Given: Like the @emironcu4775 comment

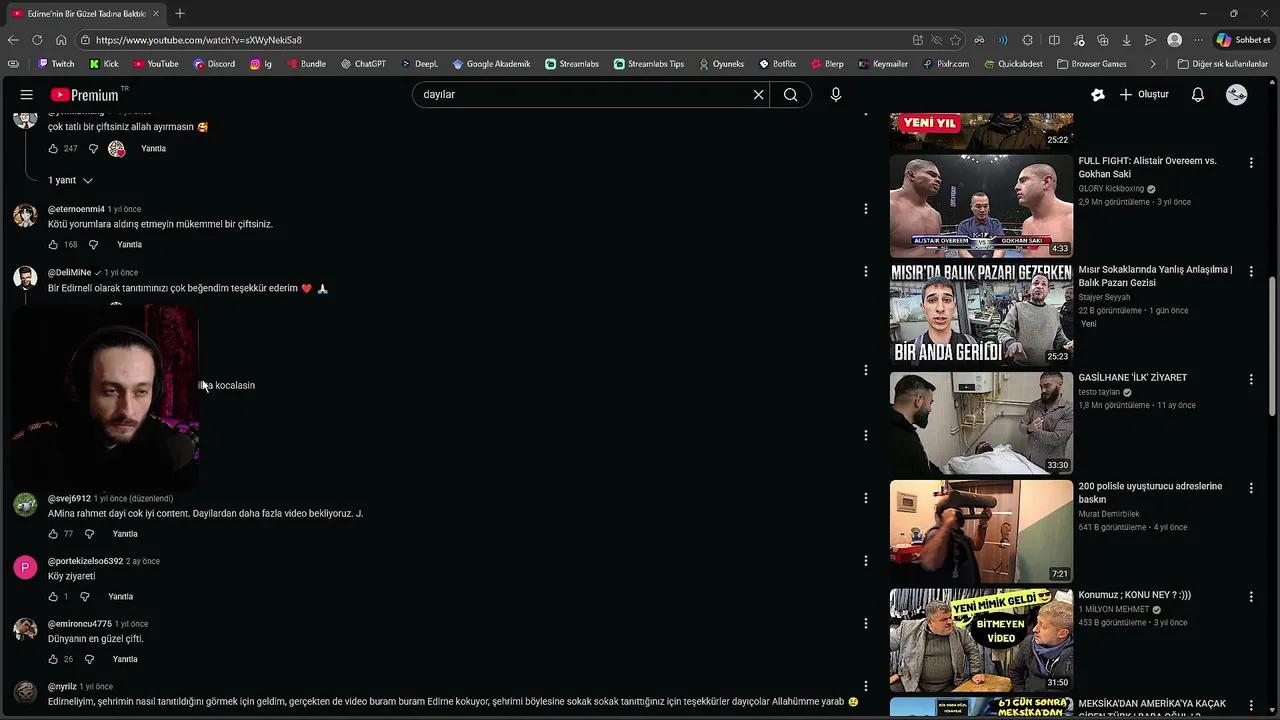Looking at the screenshot, I should tap(53, 660).
